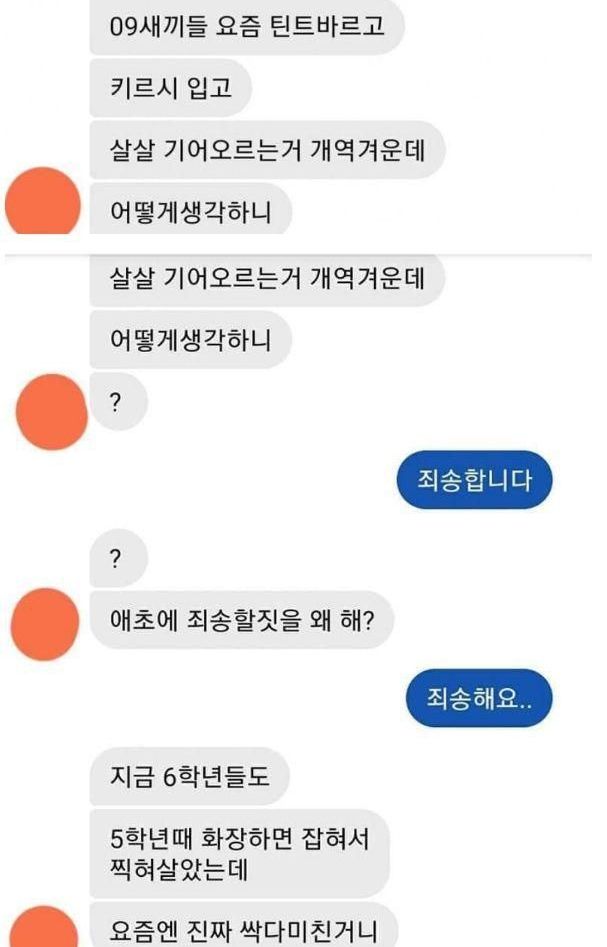This screenshot has width=607, height=947.
Task: Click the blue 죄송합니다 reply bubble
Action: (x=474, y=480)
